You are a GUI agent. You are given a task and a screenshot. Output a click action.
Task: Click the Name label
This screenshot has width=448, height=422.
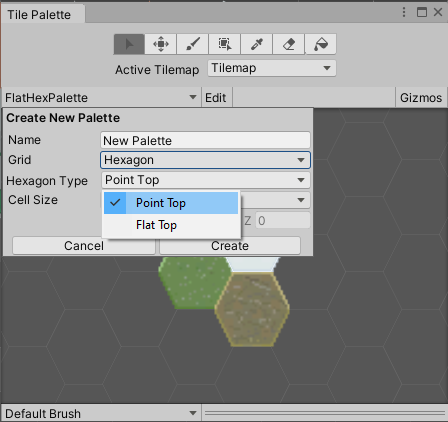(24, 140)
